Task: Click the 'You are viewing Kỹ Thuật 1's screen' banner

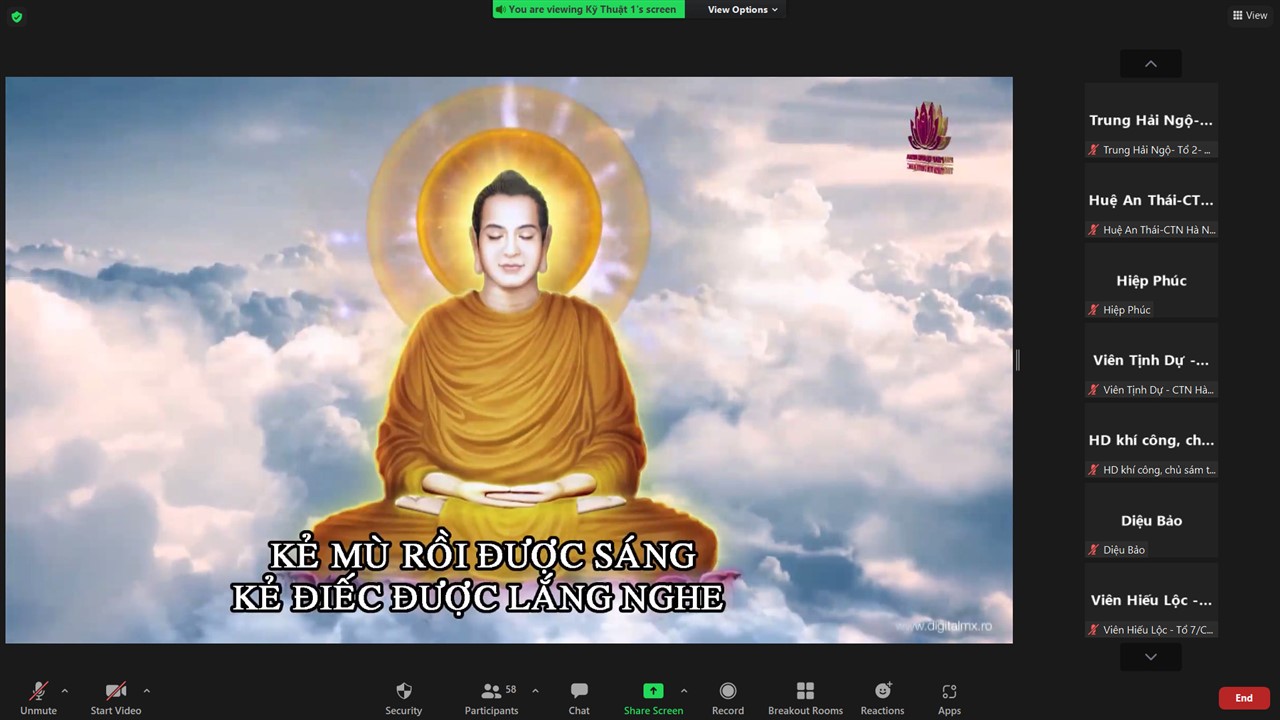Action: pyautogui.click(x=589, y=10)
